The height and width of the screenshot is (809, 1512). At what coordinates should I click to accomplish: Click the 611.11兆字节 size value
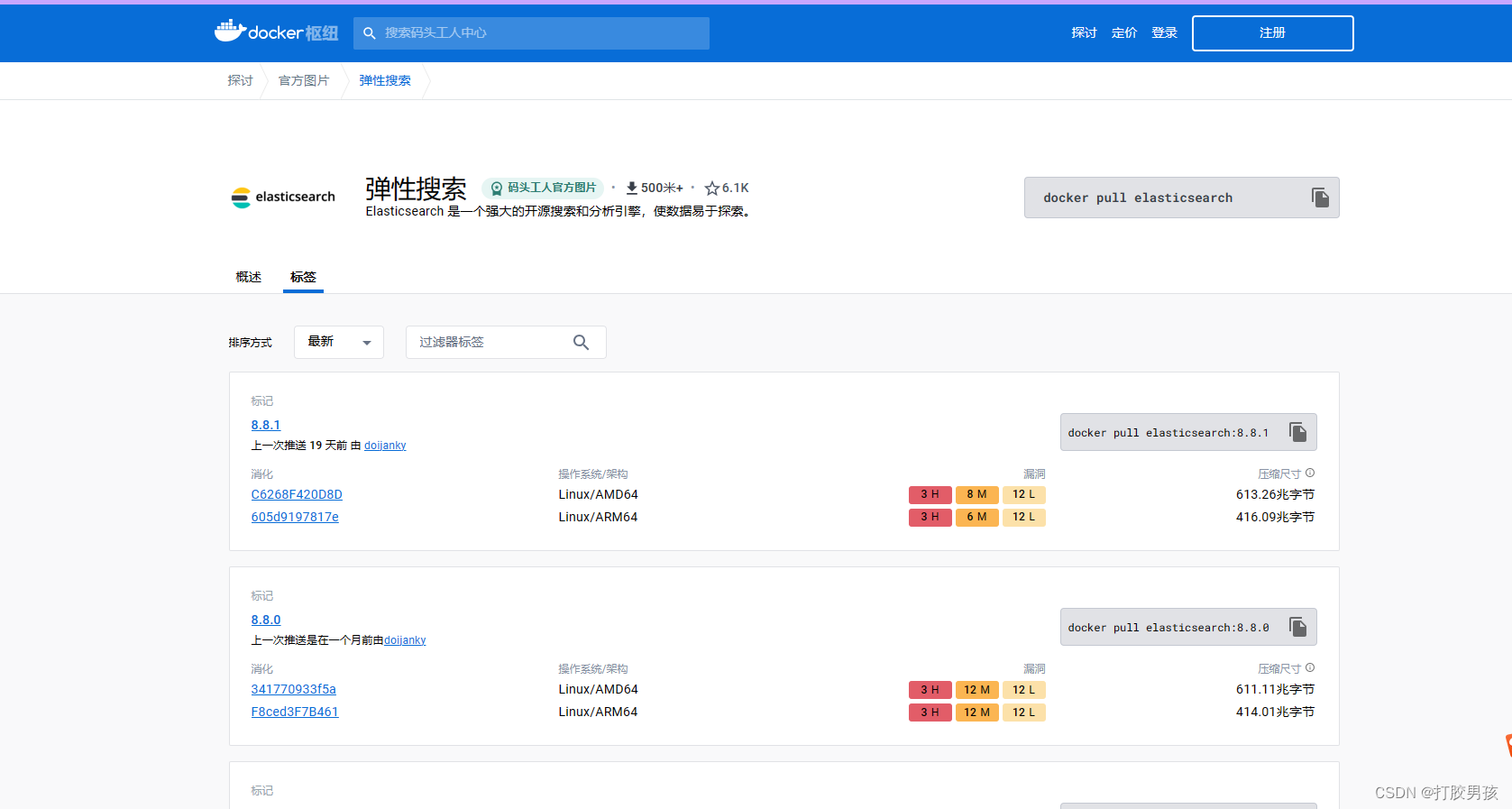tap(1275, 689)
